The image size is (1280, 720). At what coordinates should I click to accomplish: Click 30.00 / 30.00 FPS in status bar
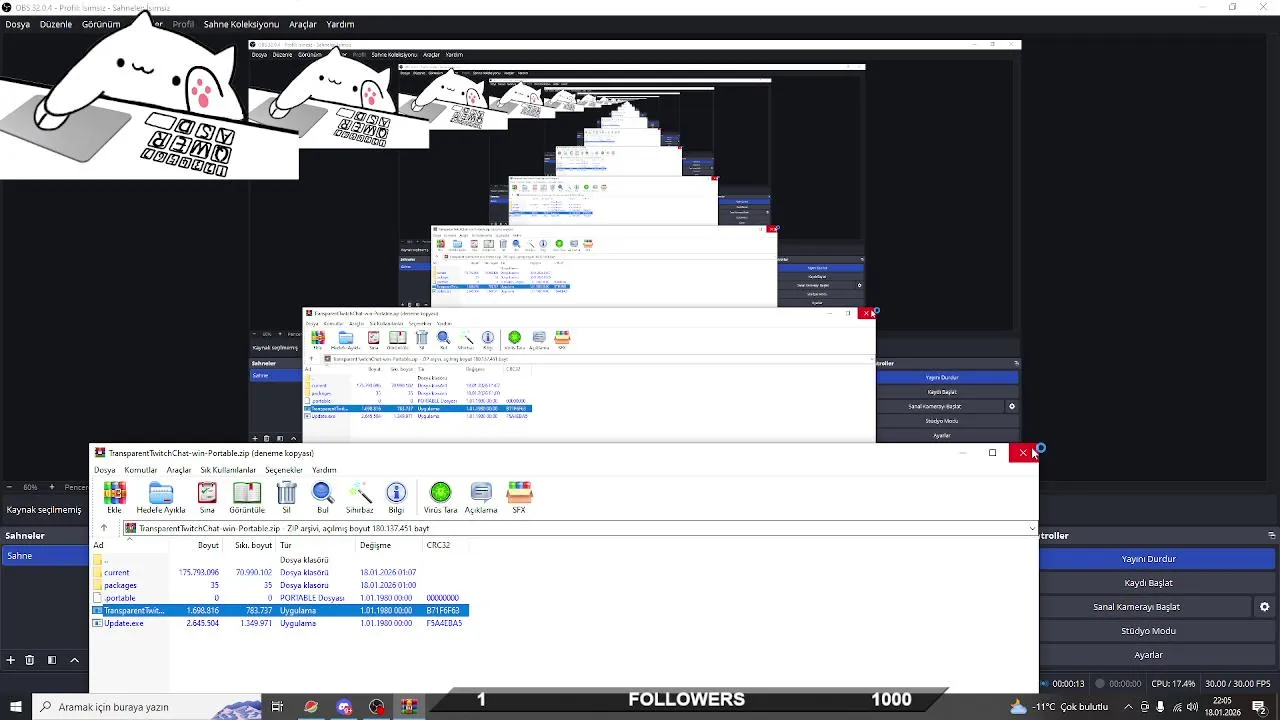coord(1240,684)
